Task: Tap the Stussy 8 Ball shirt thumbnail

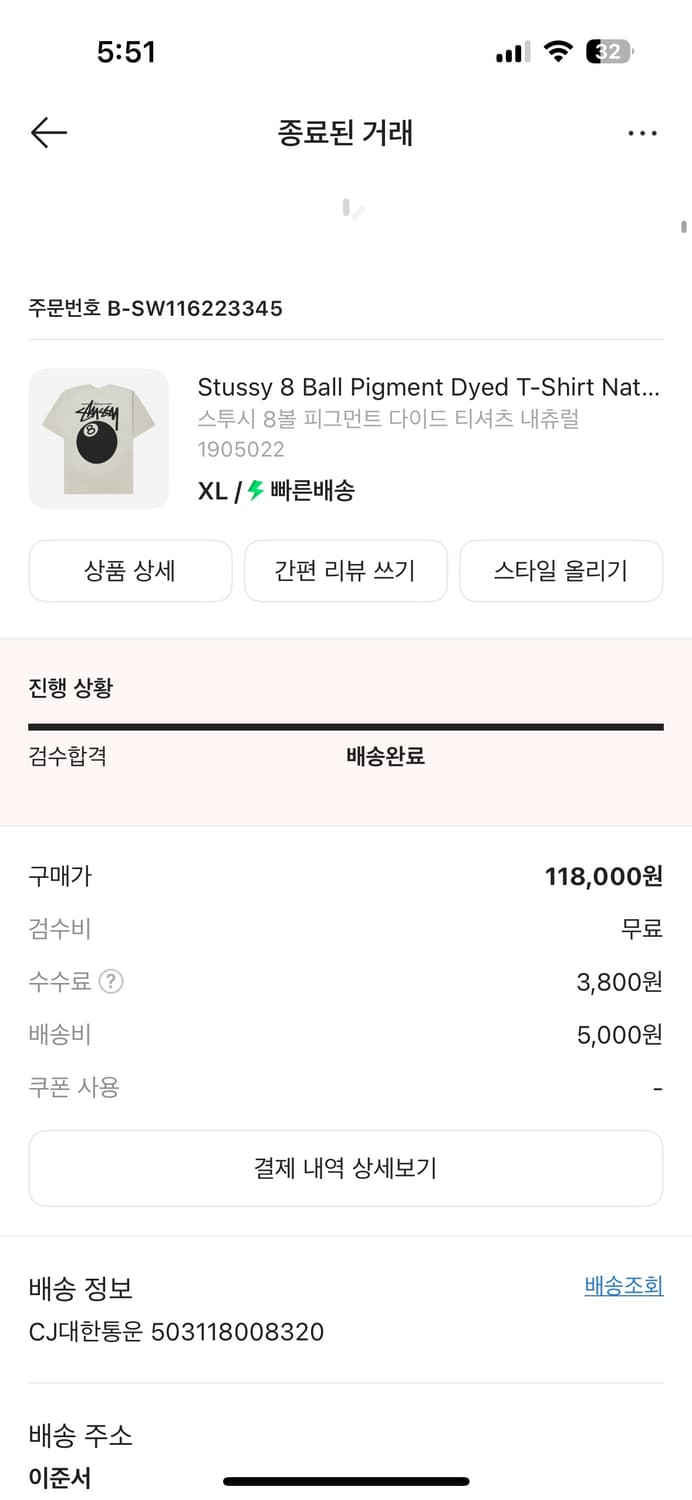Action: pyautogui.click(x=99, y=439)
